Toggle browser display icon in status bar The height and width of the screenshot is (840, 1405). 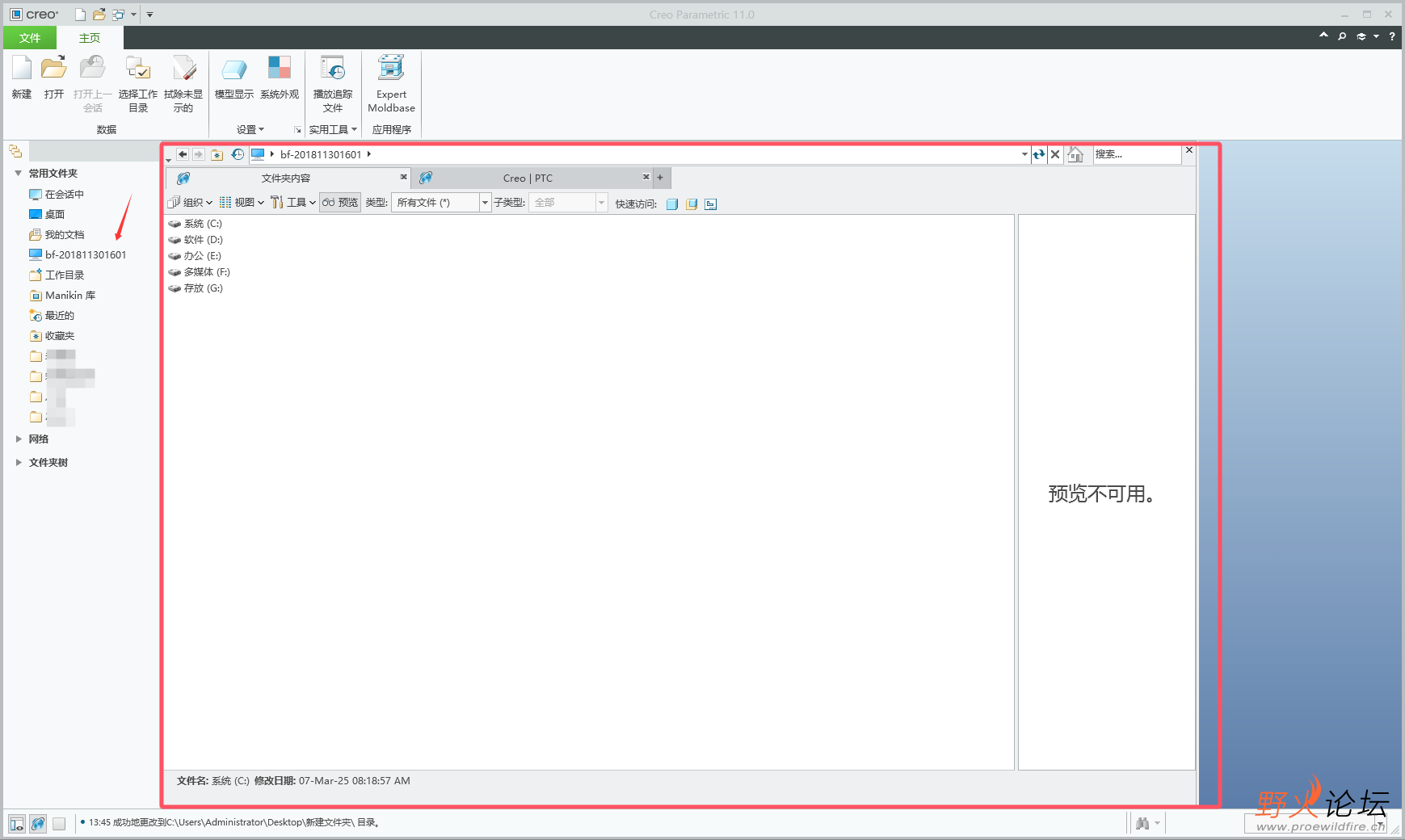click(38, 824)
